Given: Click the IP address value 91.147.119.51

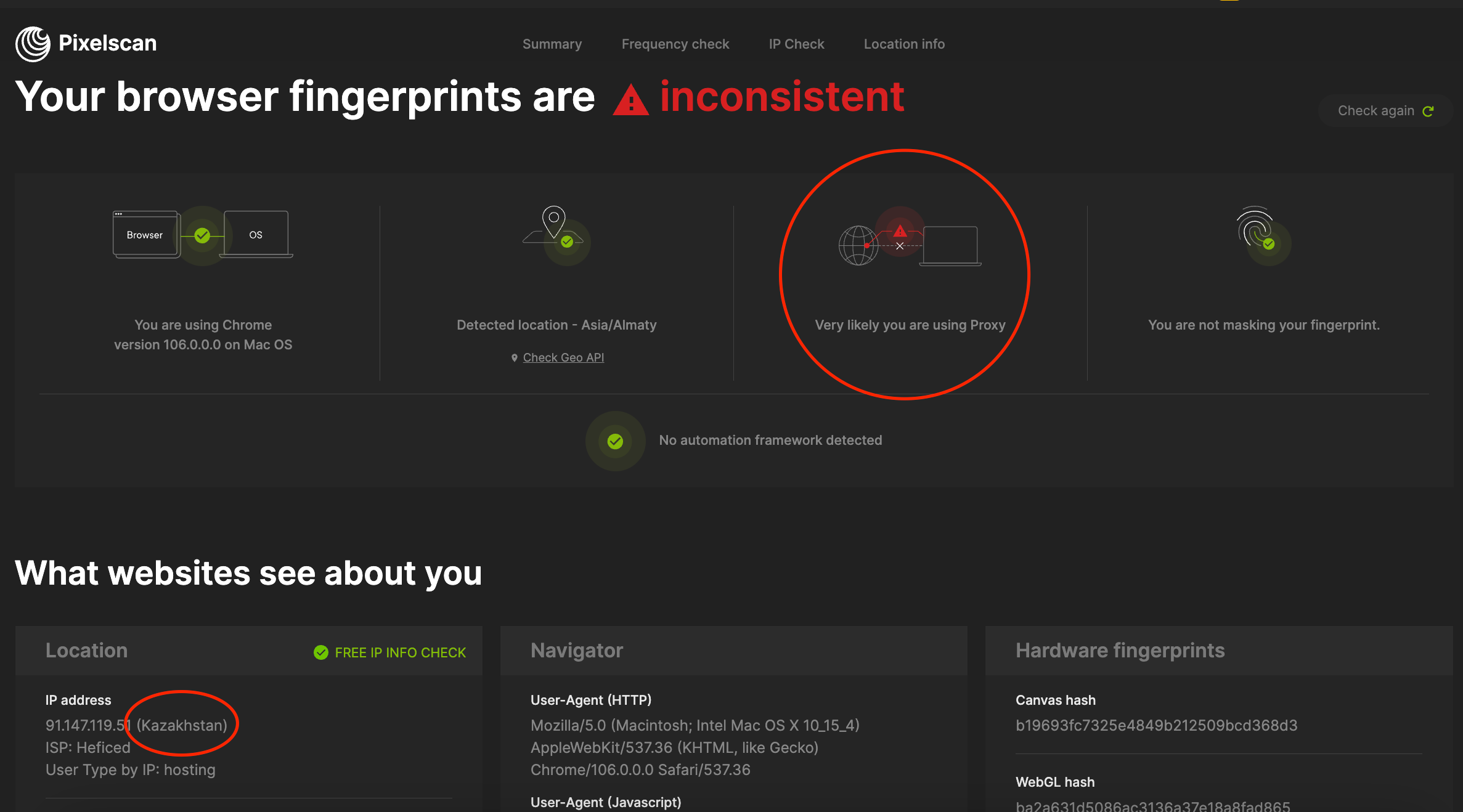Looking at the screenshot, I should pyautogui.click(x=88, y=726).
